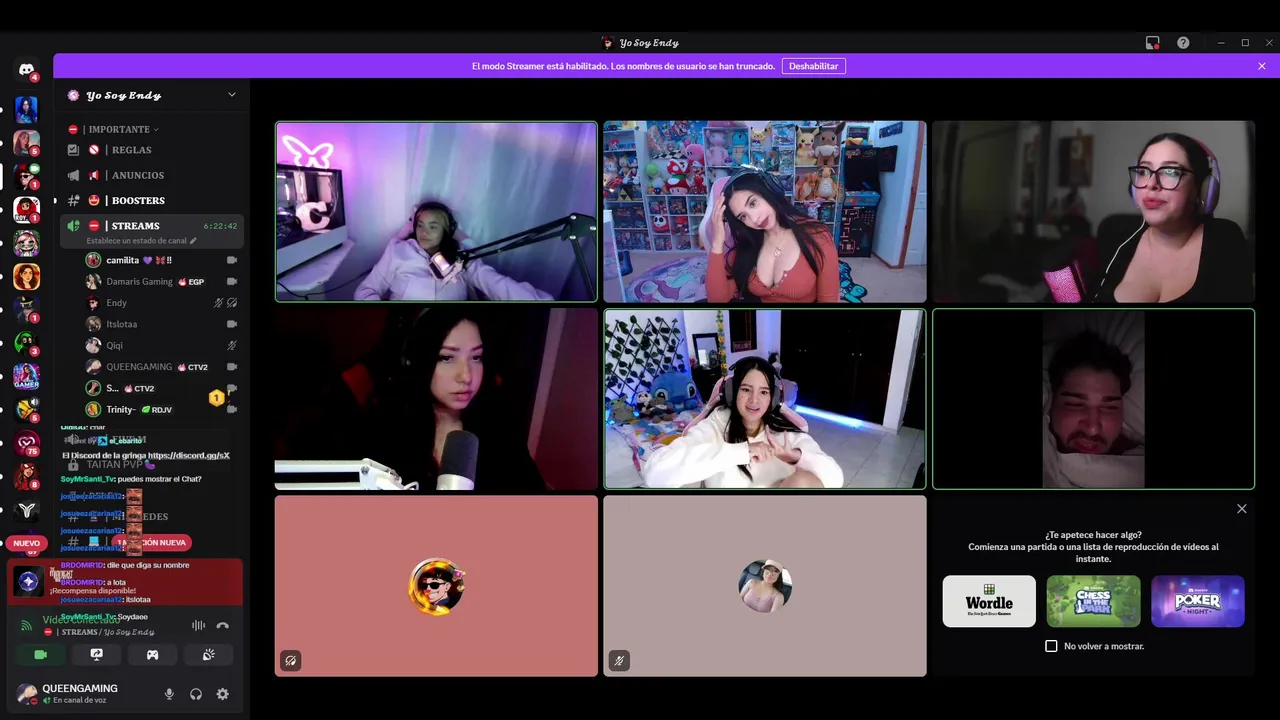This screenshot has width=1280, height=720.
Task: Select the STREAMS voice channel
Action: coord(135,226)
